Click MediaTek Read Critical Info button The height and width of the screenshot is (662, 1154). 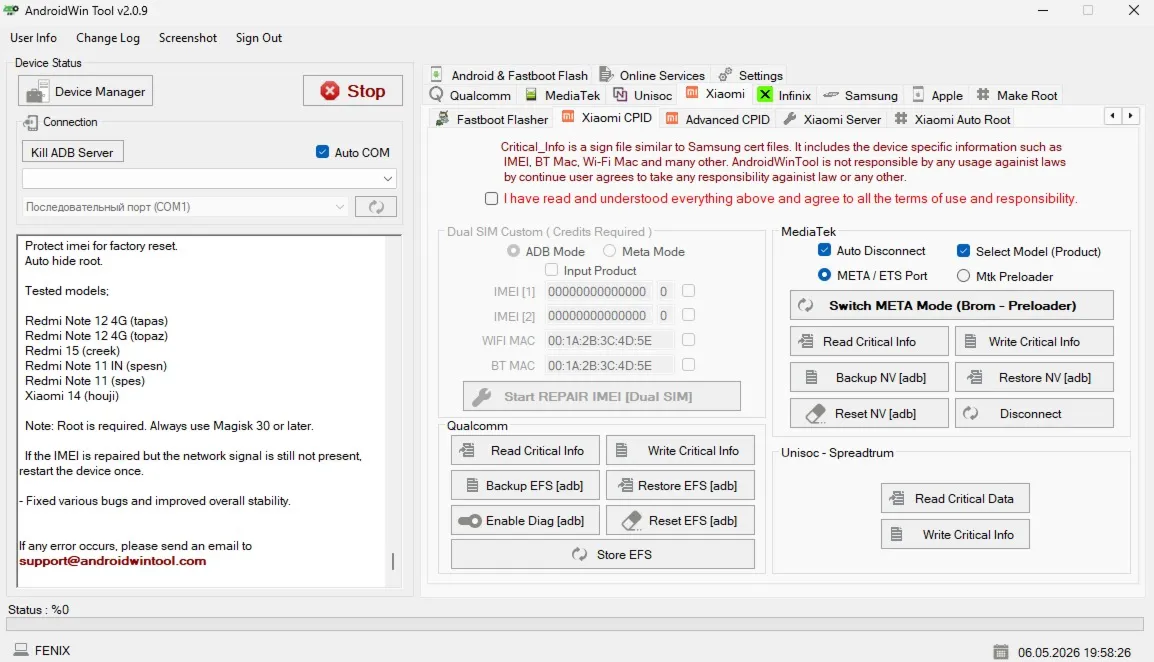[869, 342]
